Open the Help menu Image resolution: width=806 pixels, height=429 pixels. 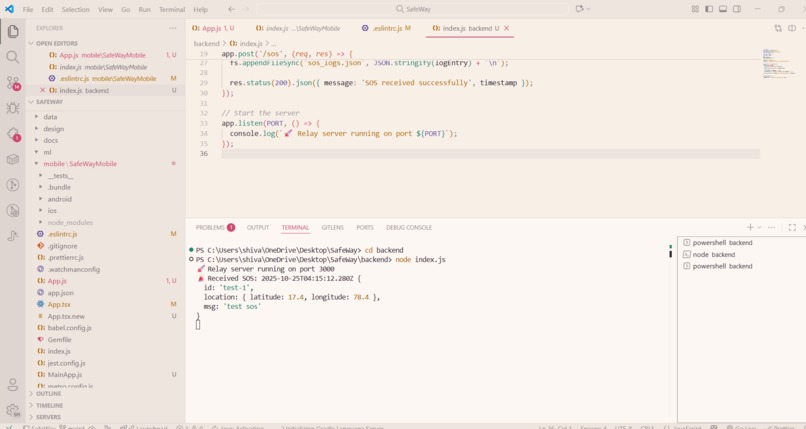click(x=200, y=9)
